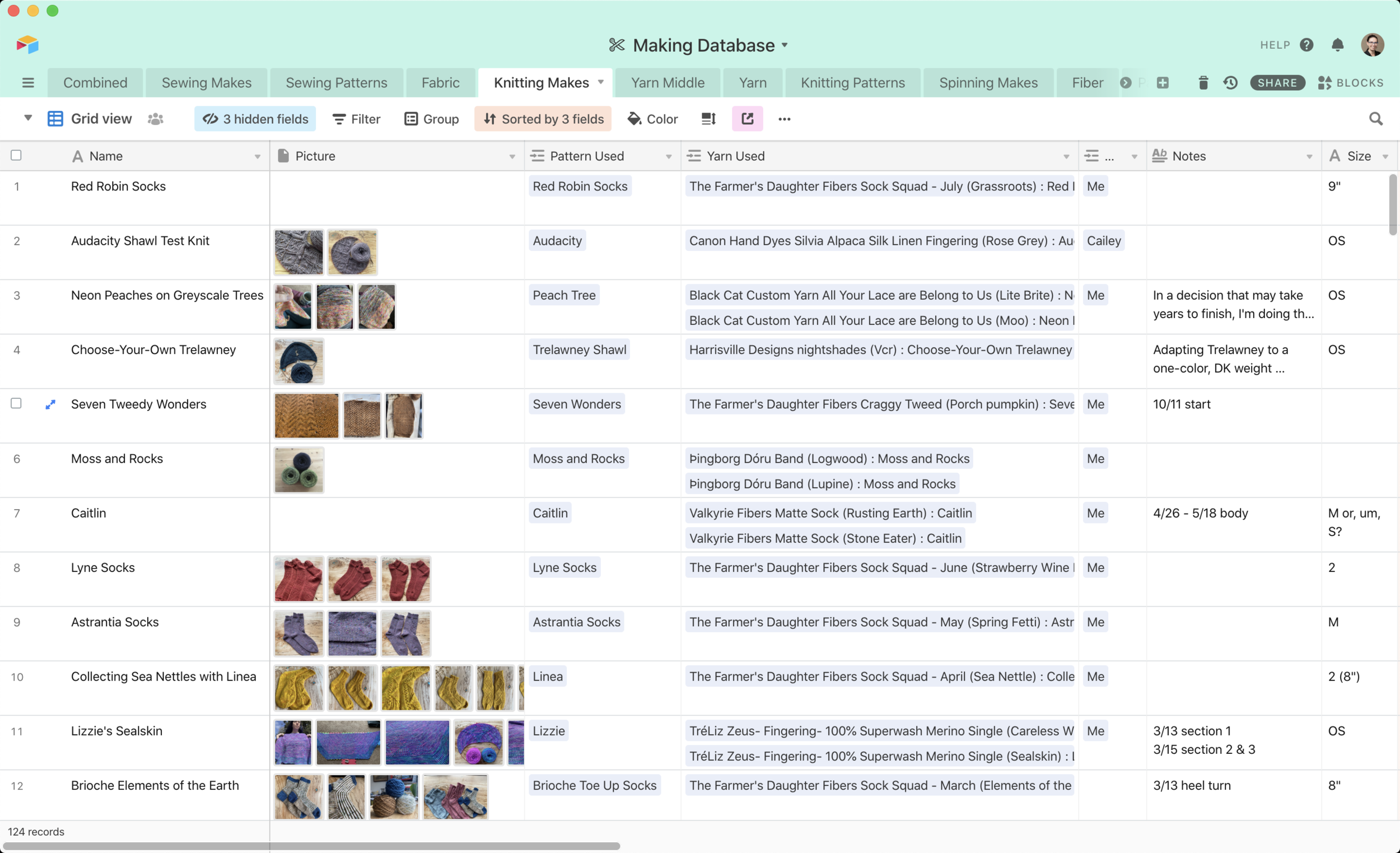This screenshot has width=1400, height=853.
Task: Open the notifications bell
Action: click(1337, 45)
